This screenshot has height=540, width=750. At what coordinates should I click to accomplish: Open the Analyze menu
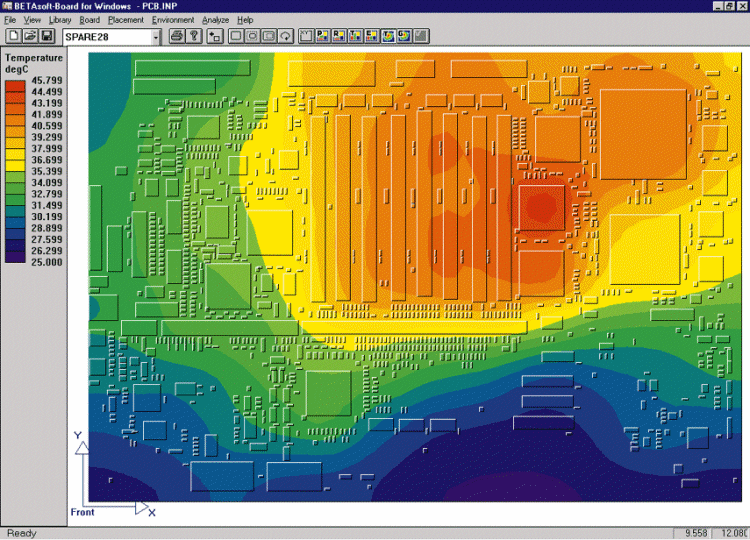click(215, 20)
